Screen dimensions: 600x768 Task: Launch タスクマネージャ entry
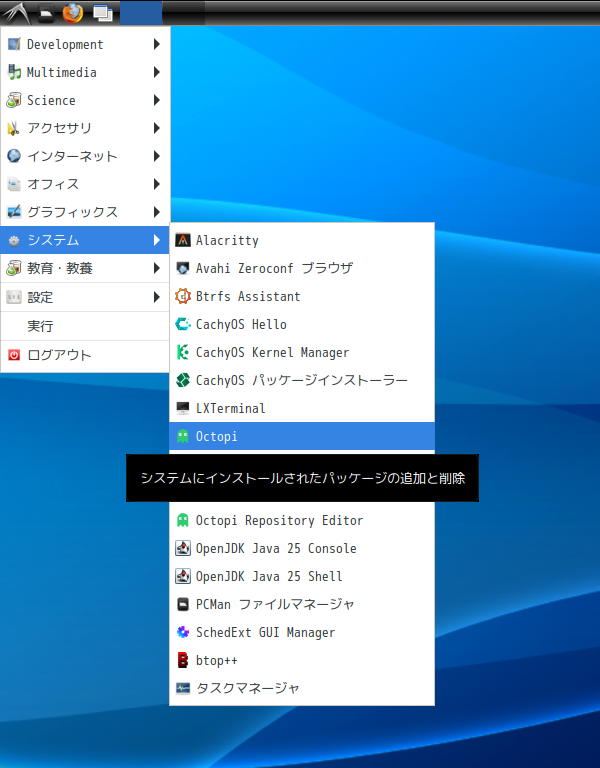[302, 688]
